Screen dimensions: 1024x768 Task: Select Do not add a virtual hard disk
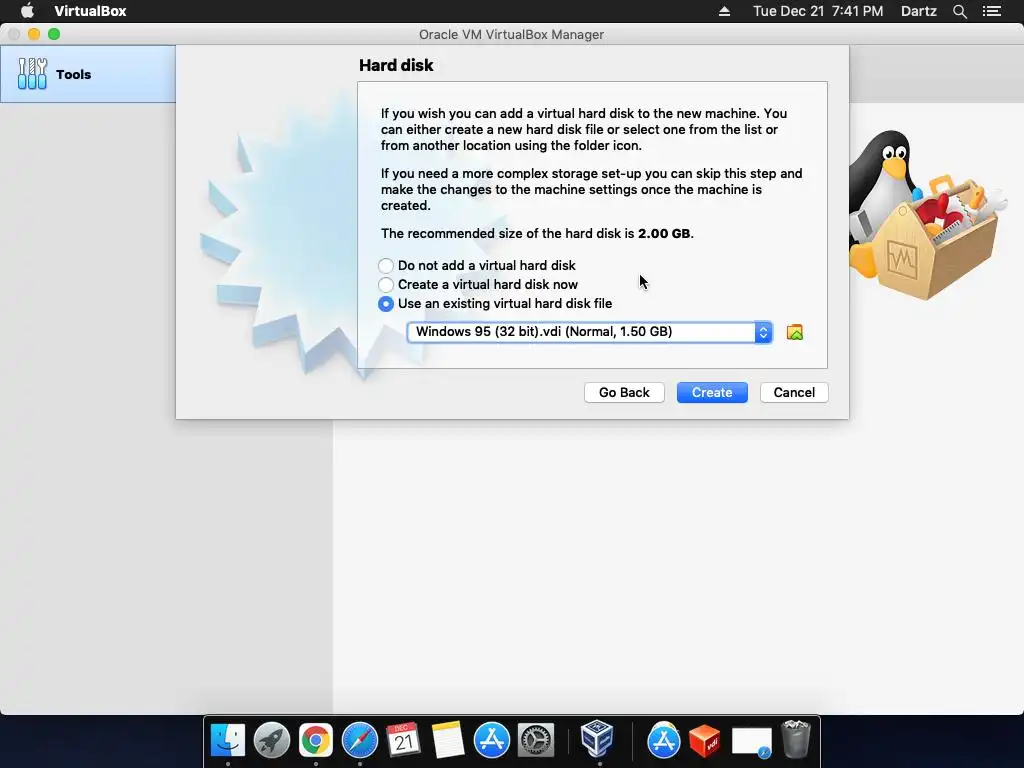pos(477,265)
